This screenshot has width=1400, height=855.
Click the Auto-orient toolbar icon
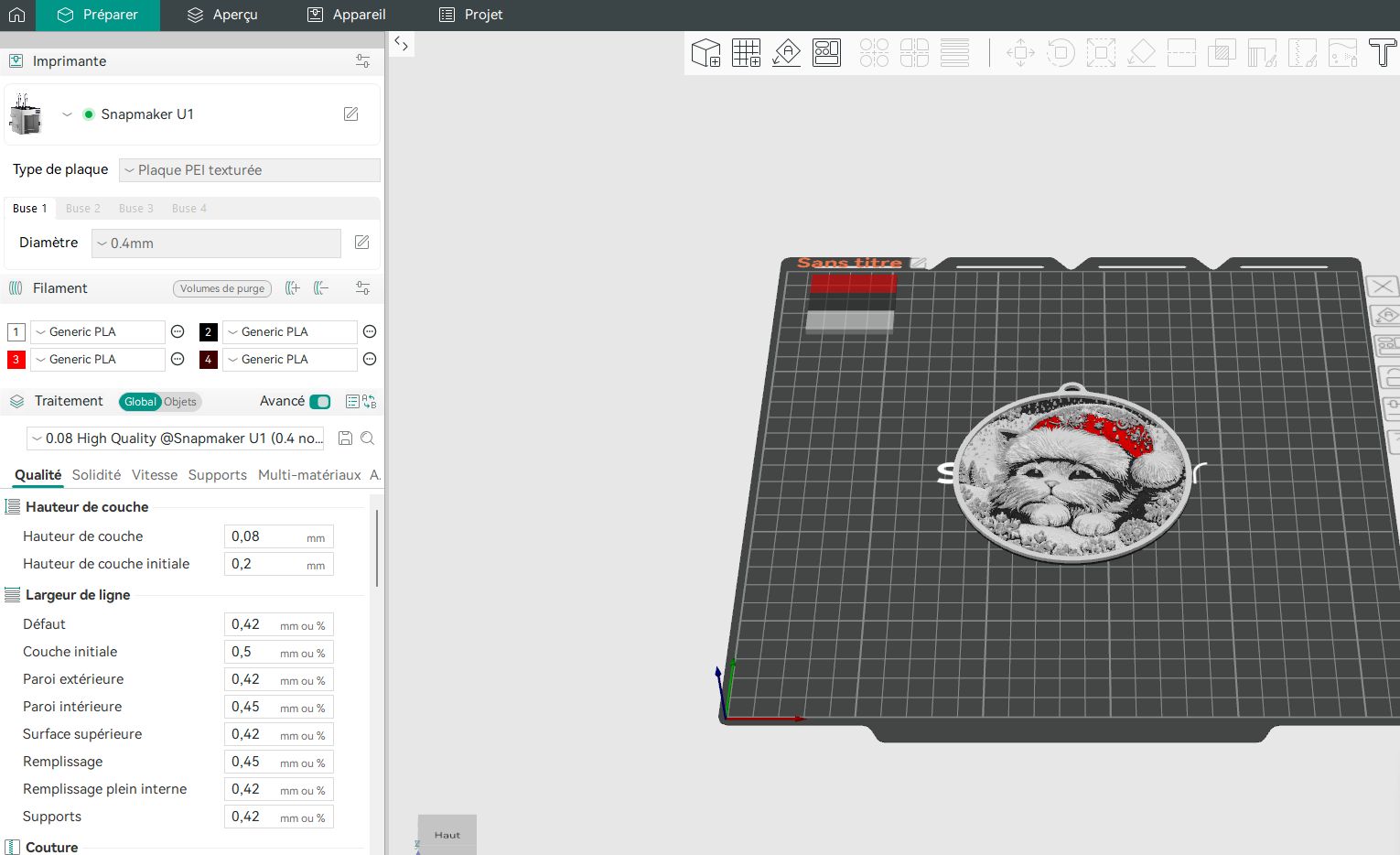786,53
